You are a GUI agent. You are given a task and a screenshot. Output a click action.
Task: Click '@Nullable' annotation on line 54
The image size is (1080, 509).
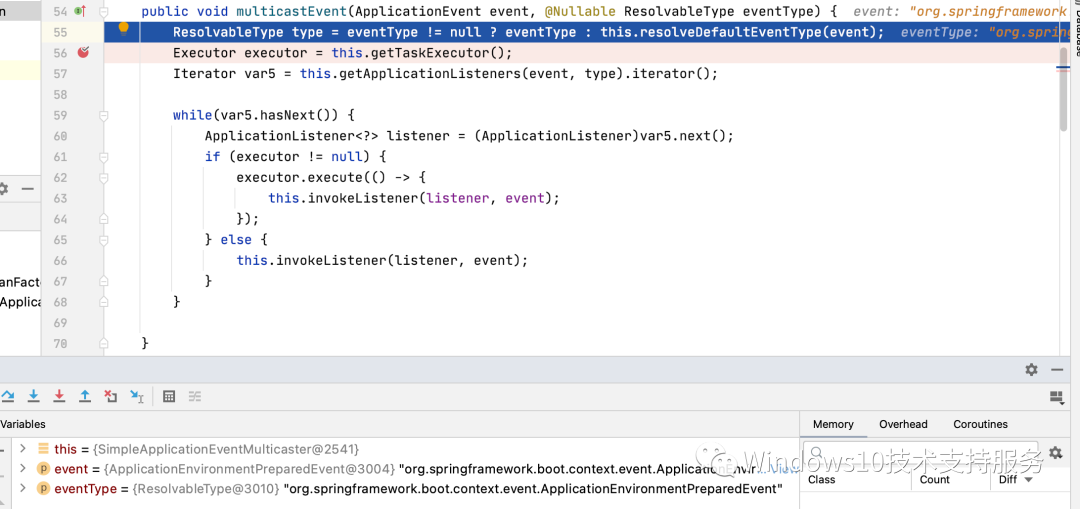580,12
